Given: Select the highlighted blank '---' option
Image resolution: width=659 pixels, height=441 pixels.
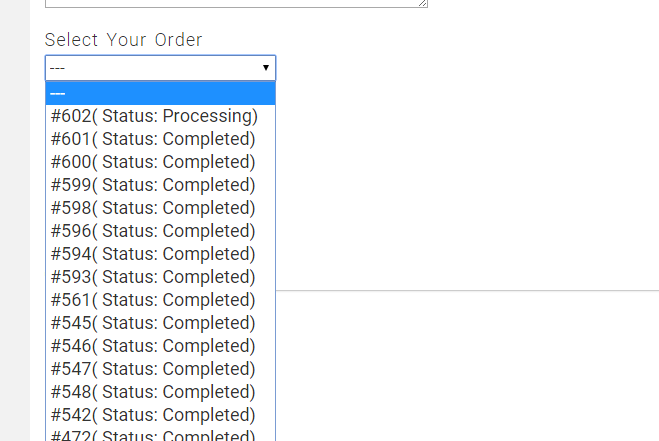Looking at the screenshot, I should coord(160,94).
